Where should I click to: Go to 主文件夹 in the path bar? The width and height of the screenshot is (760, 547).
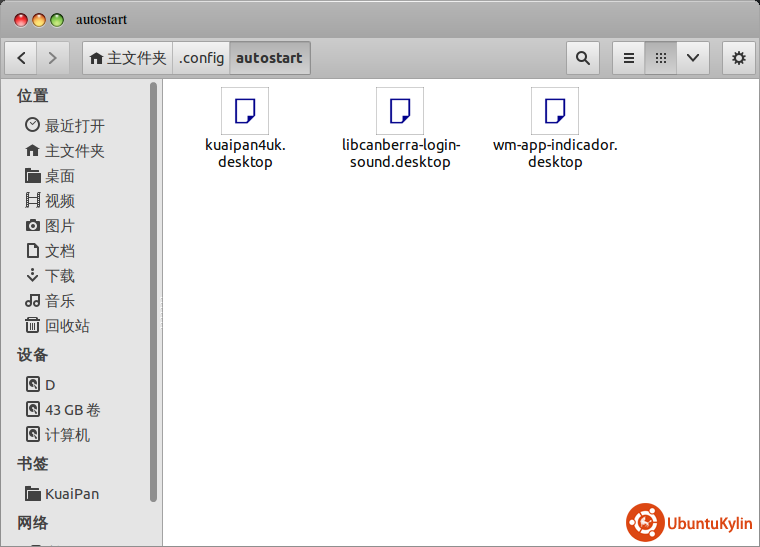128,58
